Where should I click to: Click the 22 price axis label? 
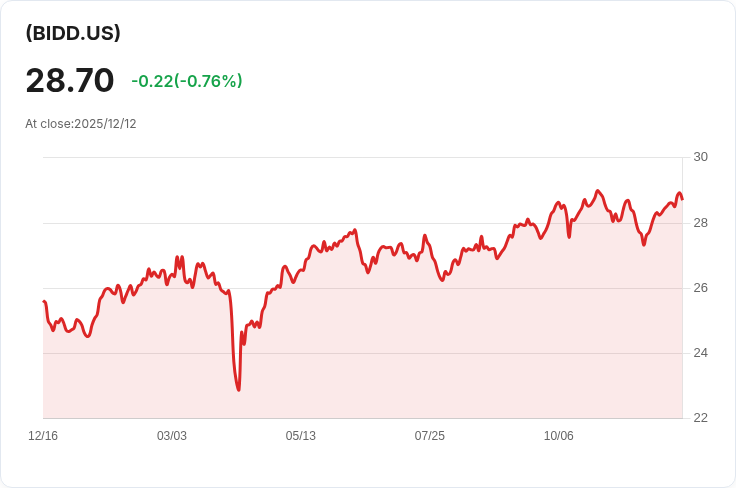point(700,418)
